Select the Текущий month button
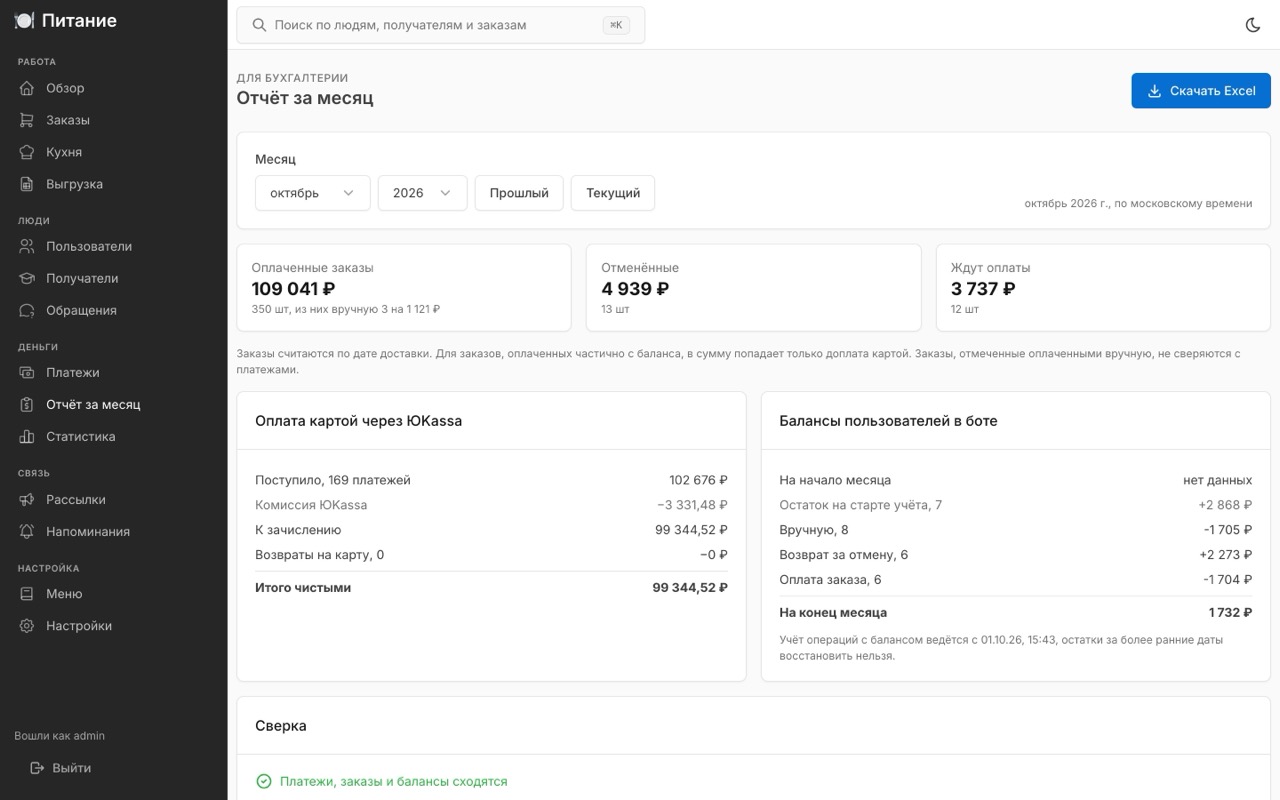Screen dimensions: 1280x800 pos(613,193)
